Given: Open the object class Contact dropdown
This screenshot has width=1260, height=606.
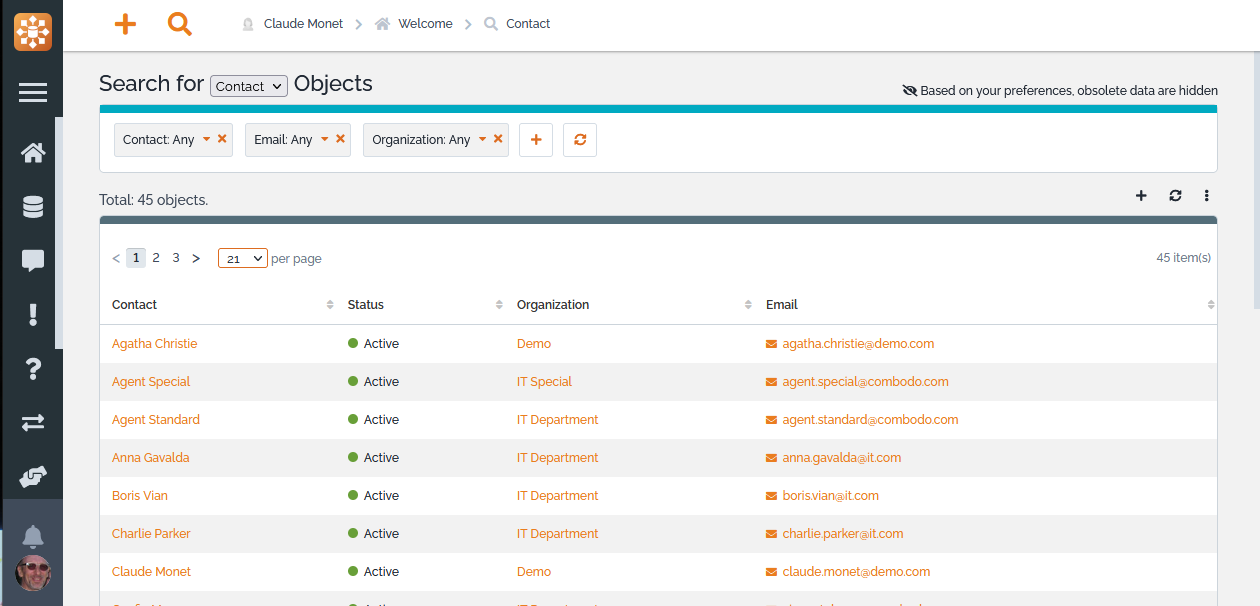Looking at the screenshot, I should 249,86.
